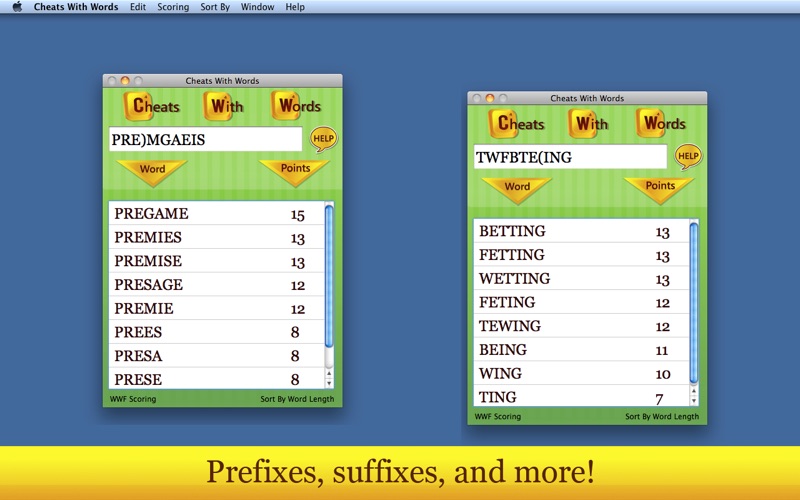
Task: Open the Cheats With Words application menu
Action: coord(76,7)
